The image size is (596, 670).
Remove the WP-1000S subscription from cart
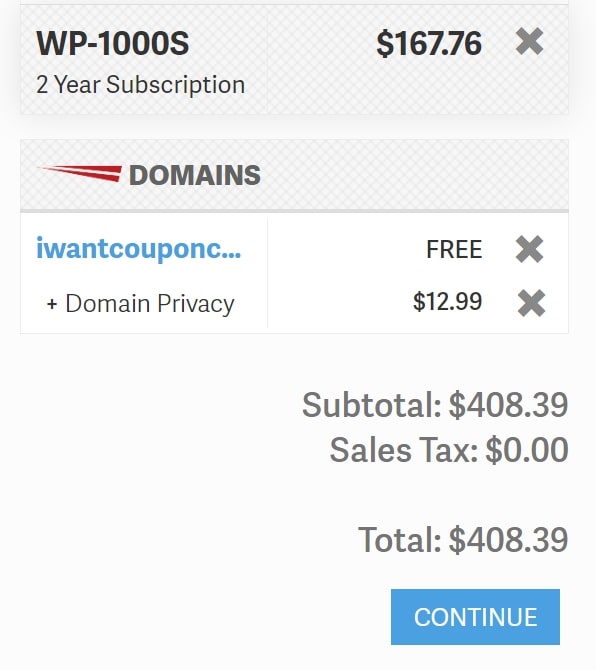coord(529,41)
